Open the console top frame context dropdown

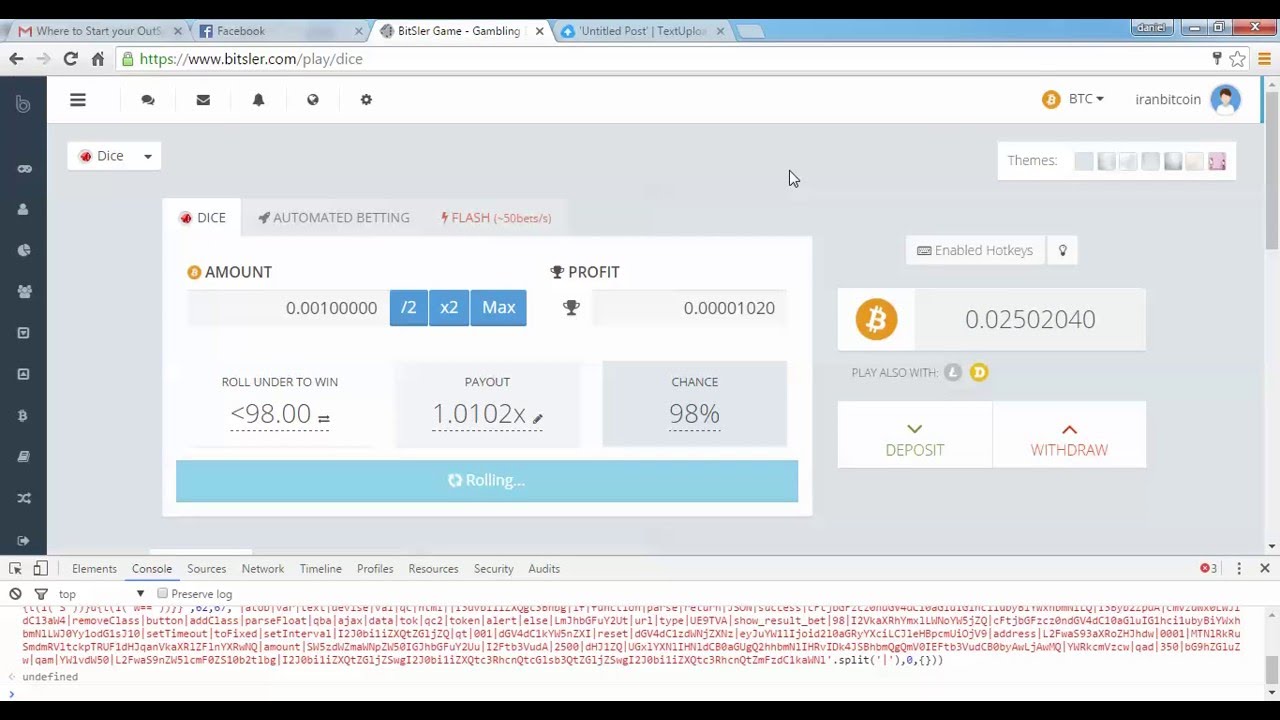102,594
